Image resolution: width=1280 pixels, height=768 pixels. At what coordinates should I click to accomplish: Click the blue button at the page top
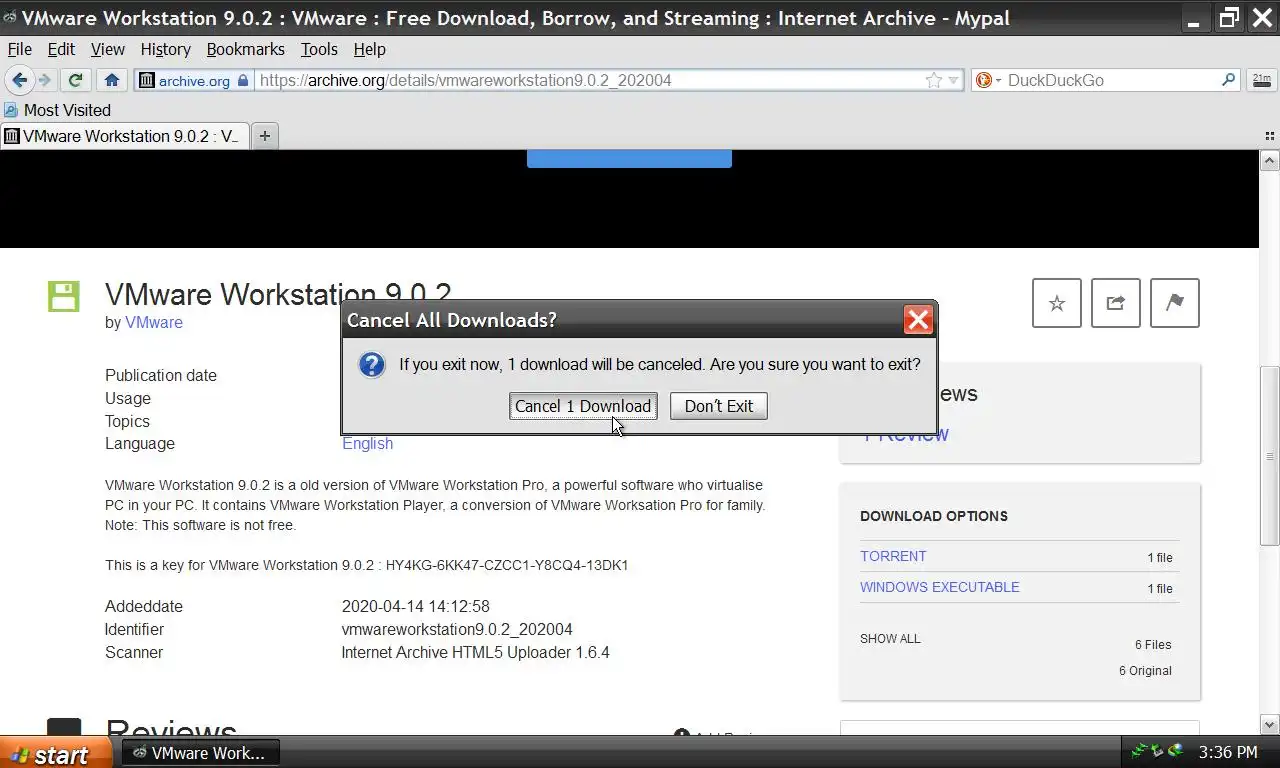pyautogui.click(x=629, y=158)
